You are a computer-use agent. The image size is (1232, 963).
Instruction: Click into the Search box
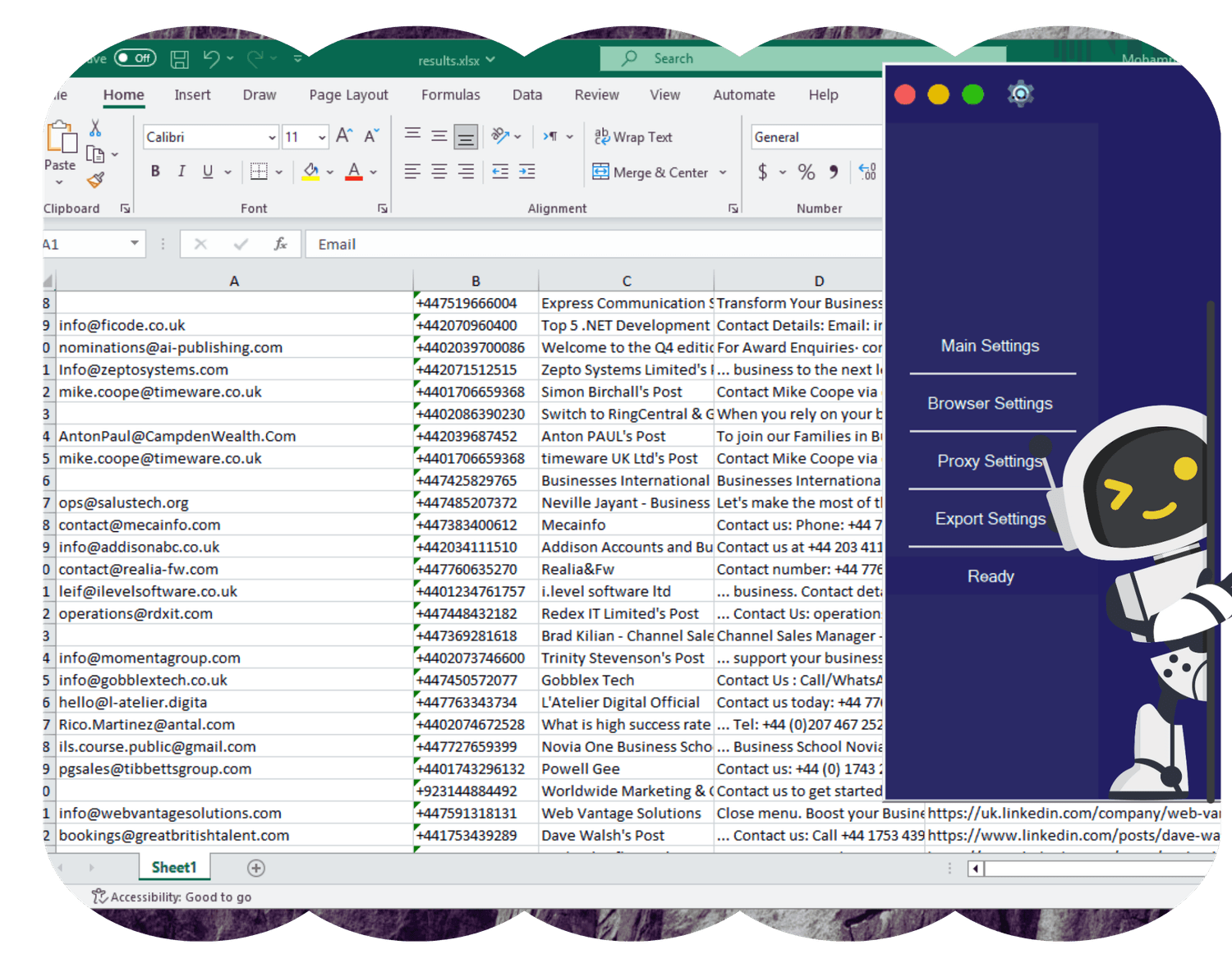803,58
